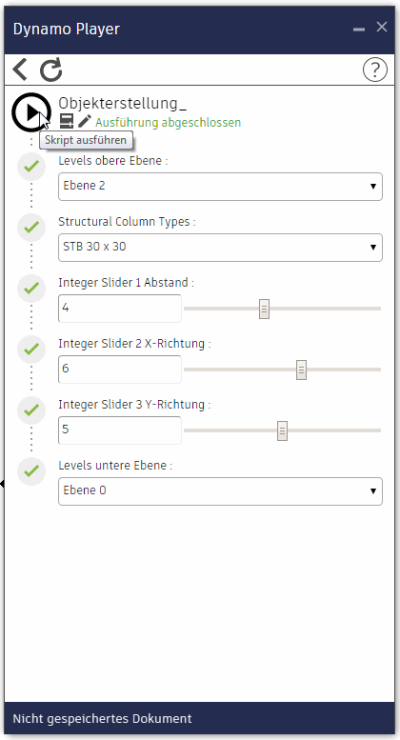
Task: Expand the Structural Column Types dropdown
Action: 220,247
